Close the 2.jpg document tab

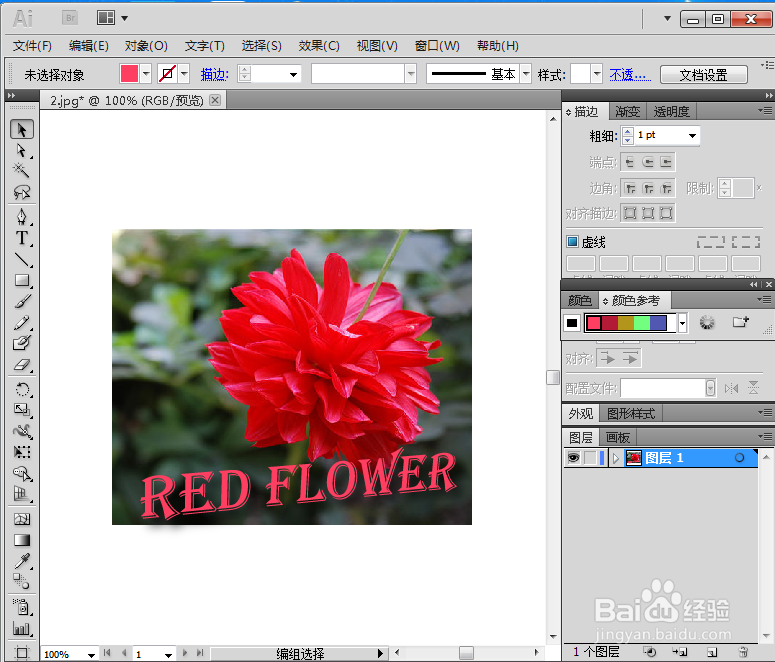[x=215, y=100]
